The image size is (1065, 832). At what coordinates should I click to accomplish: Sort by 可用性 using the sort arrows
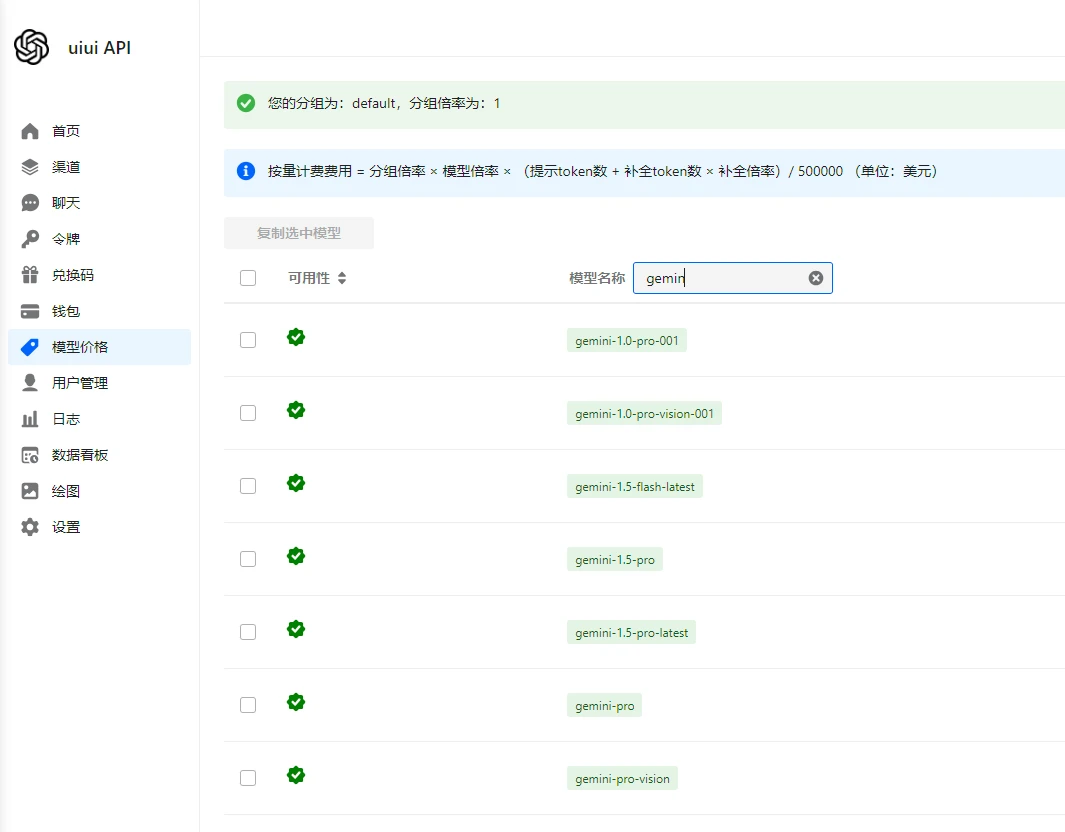(x=342, y=278)
